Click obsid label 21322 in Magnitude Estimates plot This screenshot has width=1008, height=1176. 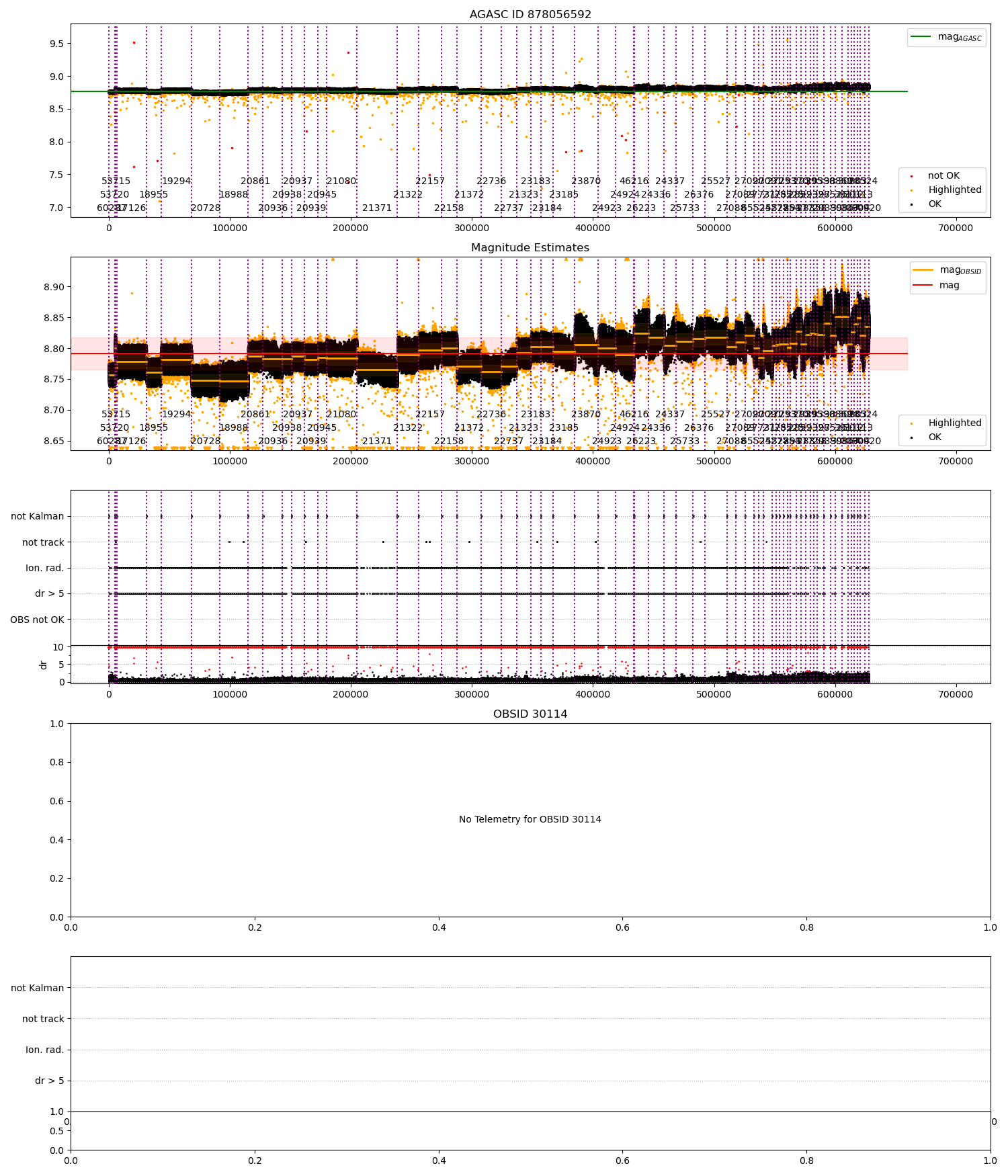point(408,428)
